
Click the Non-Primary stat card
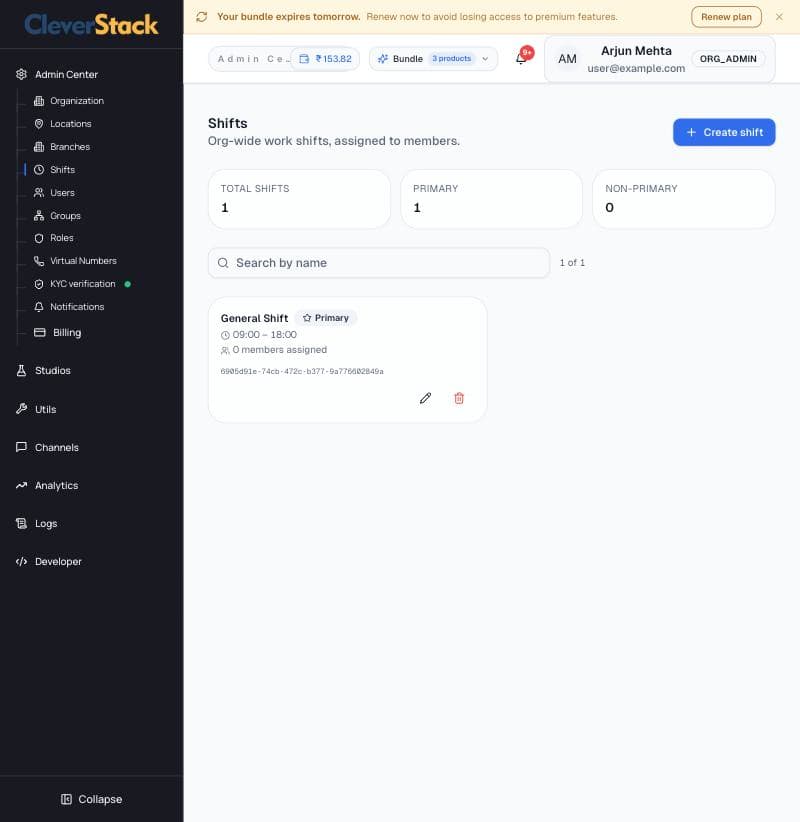[x=684, y=199]
